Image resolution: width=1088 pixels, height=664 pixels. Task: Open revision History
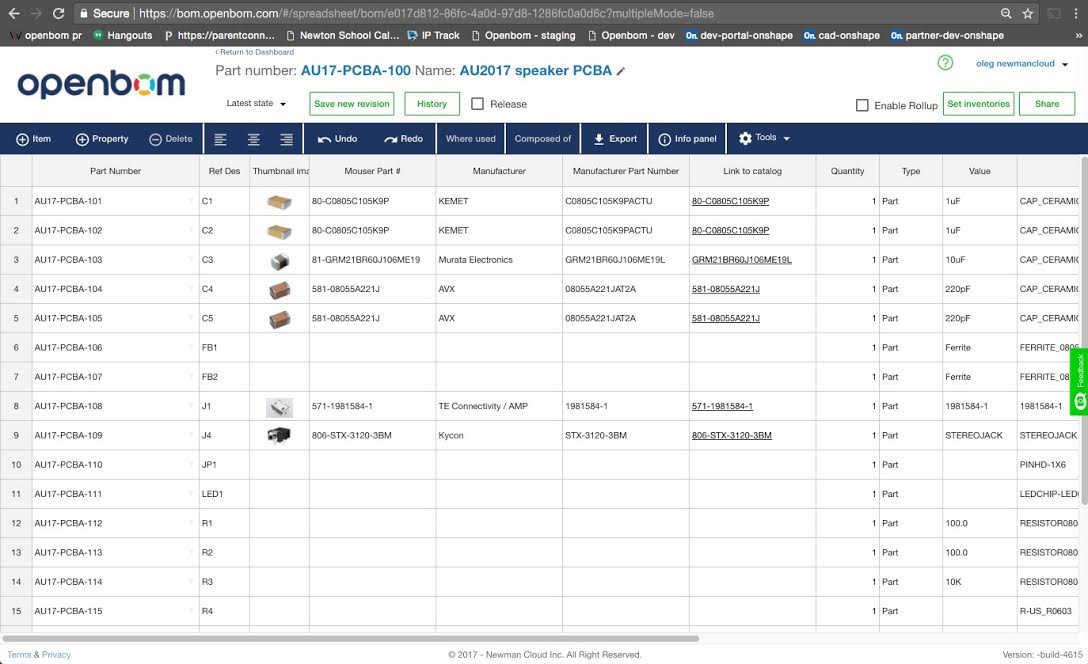click(x=432, y=104)
